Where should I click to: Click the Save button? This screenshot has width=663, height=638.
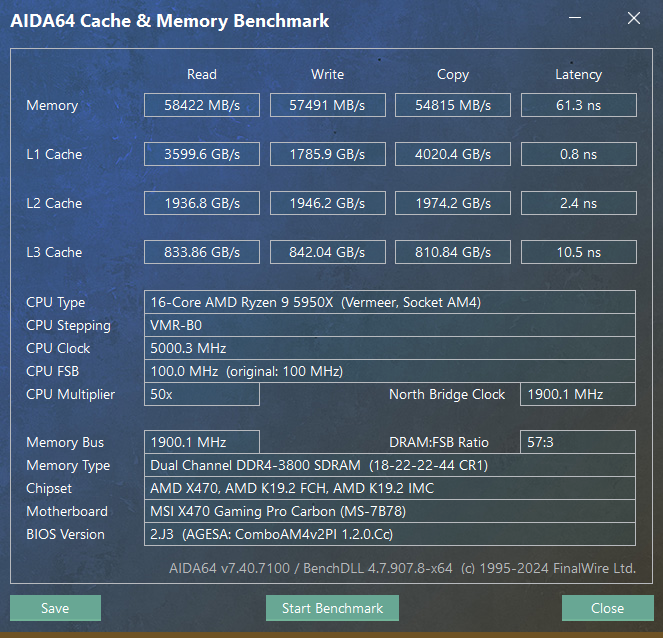pyautogui.click(x=55, y=608)
